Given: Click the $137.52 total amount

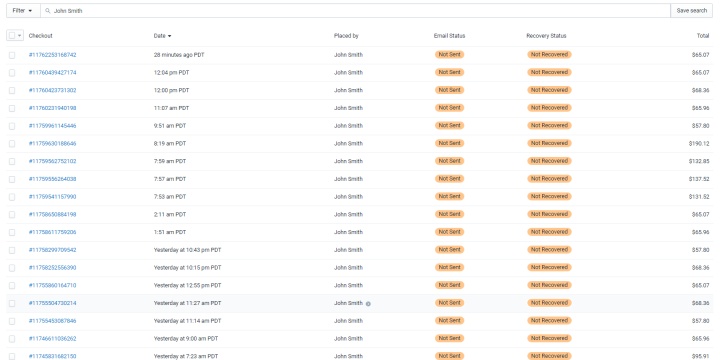Looking at the screenshot, I should [699, 179].
